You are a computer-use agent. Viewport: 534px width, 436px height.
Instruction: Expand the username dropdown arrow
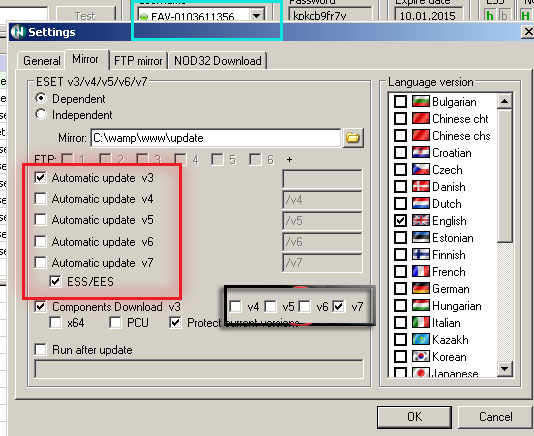pos(257,15)
